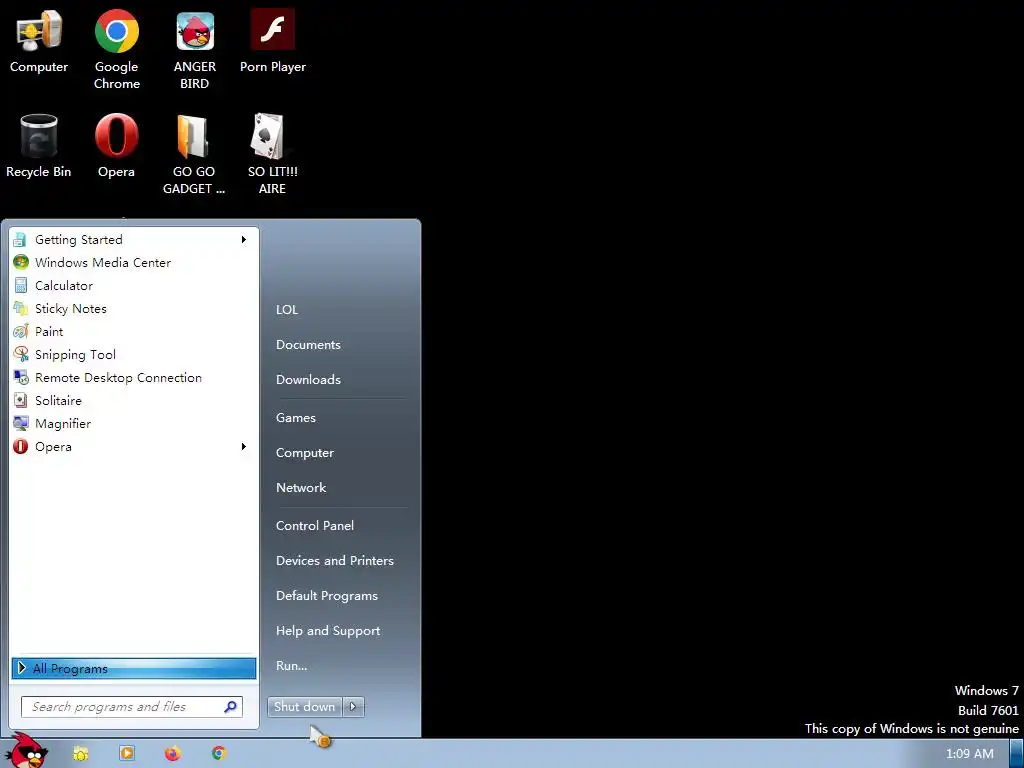Viewport: 1024px width, 768px height.
Task: Select the Flash icon labeled Player
Action: coord(272,42)
